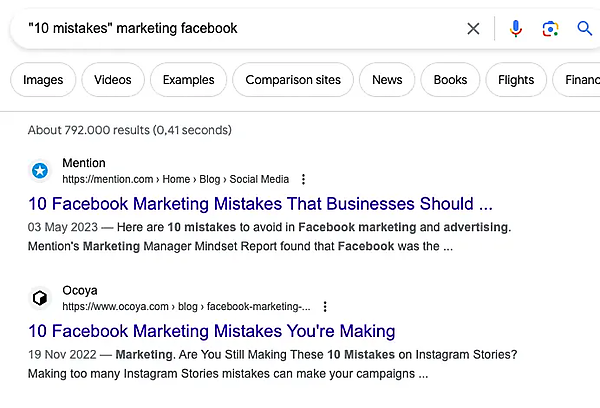Image resolution: width=600 pixels, height=408 pixels.
Task: Select the Examples filter chip
Action: [188, 80]
